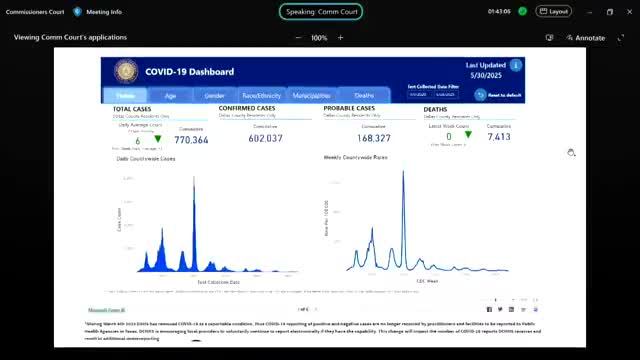The image size is (640, 360).
Task: Click the Commissioners Court window title
Action: (x=35, y=12)
